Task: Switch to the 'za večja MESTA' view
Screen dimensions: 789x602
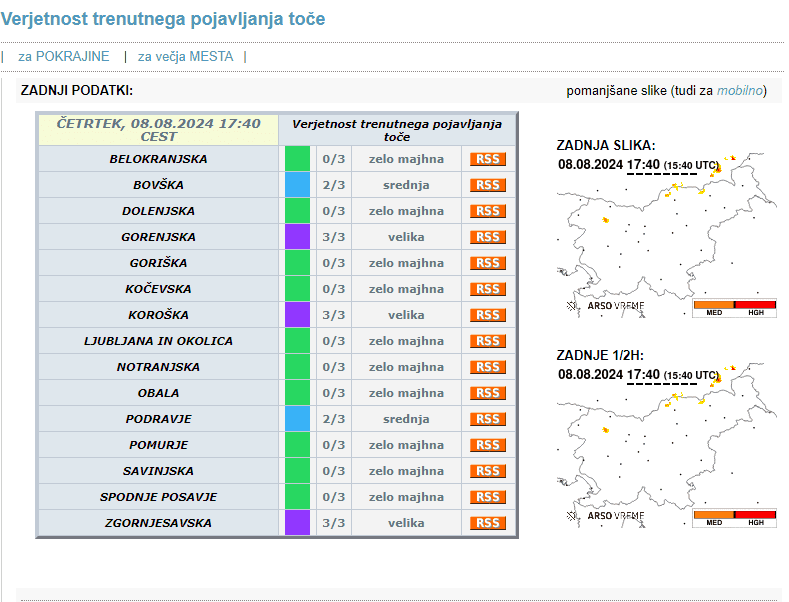Action: pyautogui.click(x=185, y=57)
